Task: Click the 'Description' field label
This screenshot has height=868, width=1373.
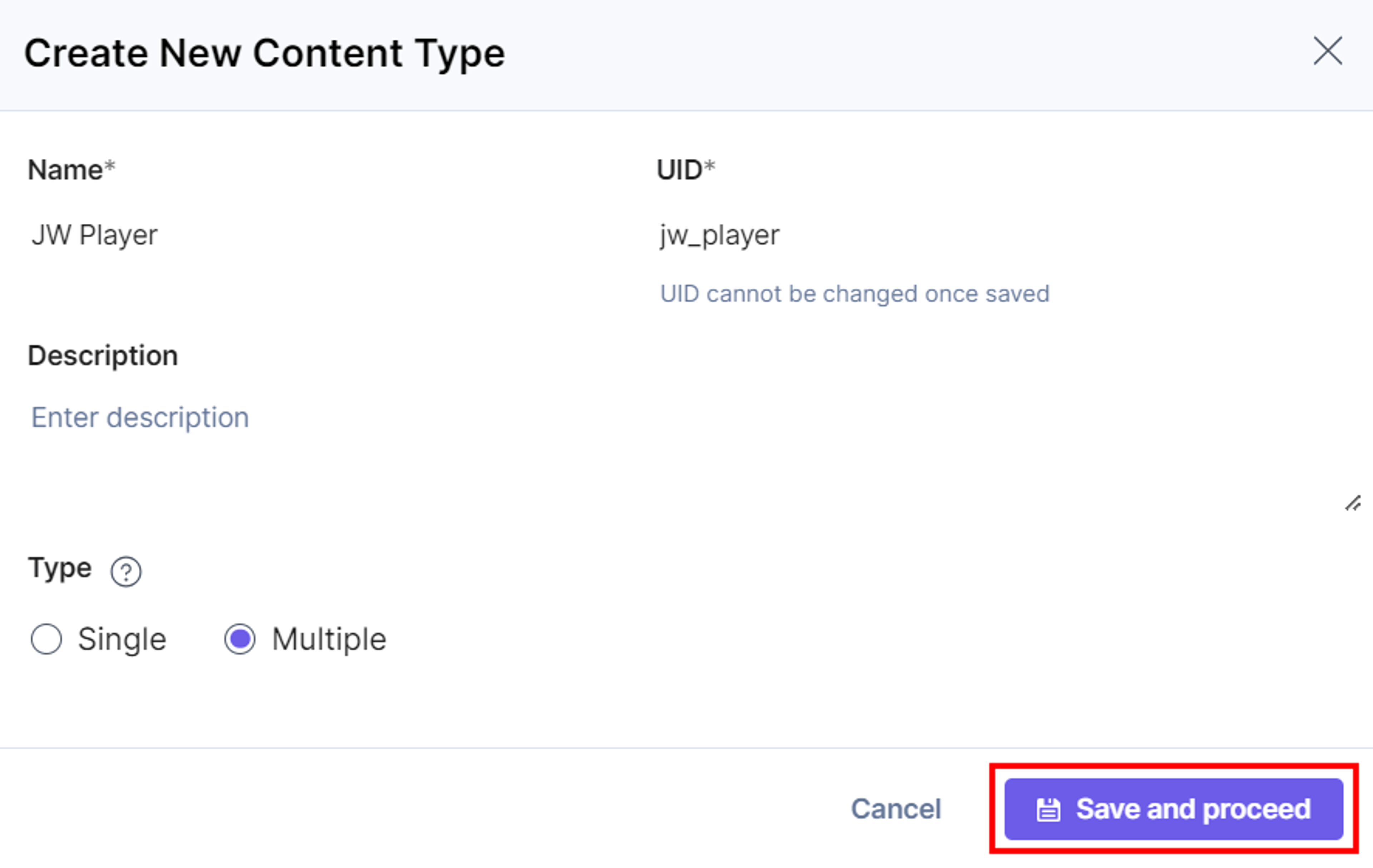Action: [103, 356]
